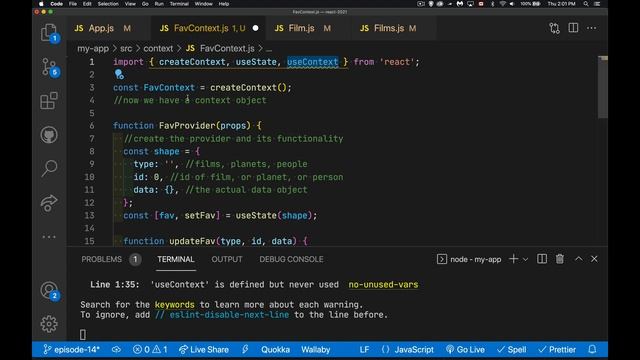Viewport: 640px width, 360px height.
Task: Create a new terminal with the plus icon
Action: [513, 259]
